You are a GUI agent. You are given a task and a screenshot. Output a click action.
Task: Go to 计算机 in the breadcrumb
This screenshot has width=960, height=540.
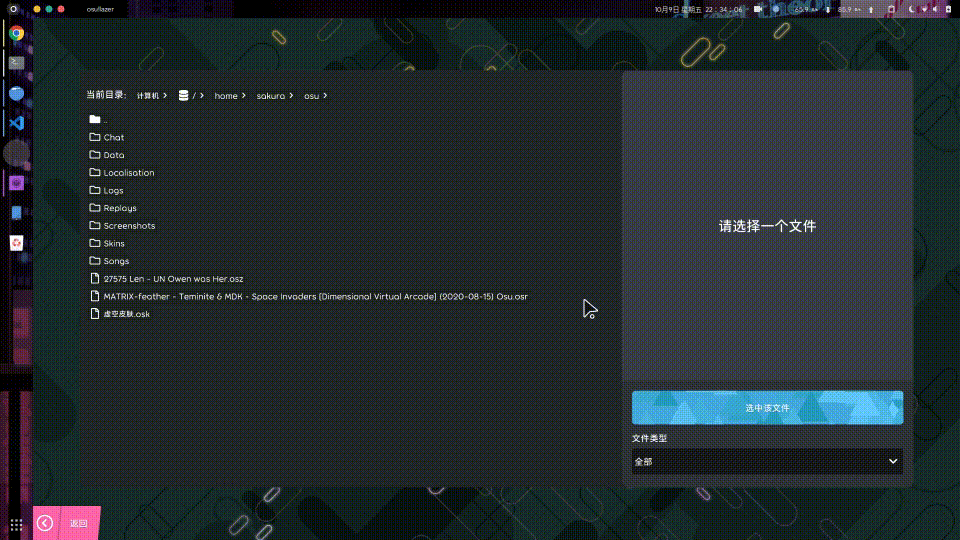pyautogui.click(x=148, y=96)
